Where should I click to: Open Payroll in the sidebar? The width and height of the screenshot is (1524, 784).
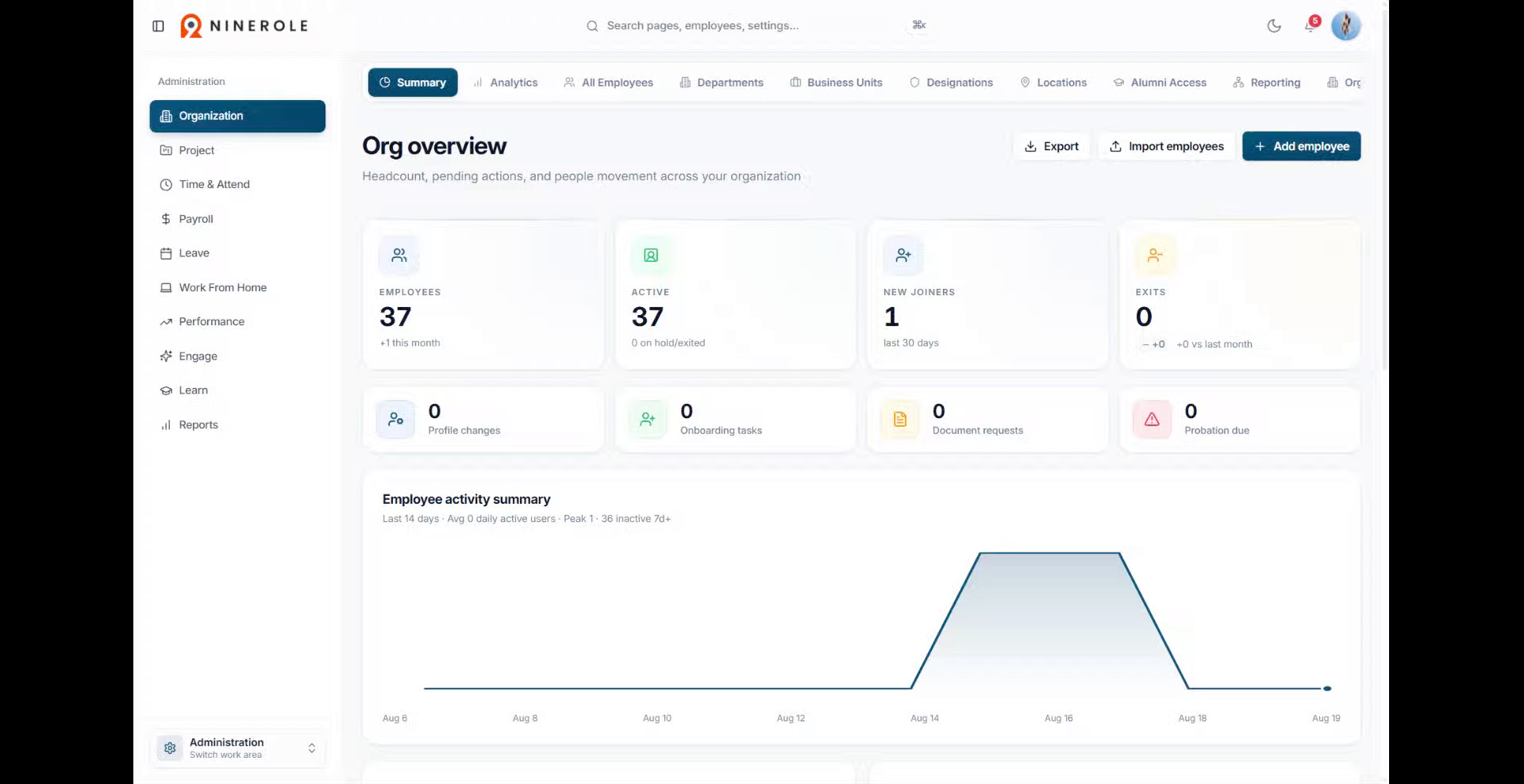[x=237, y=219]
